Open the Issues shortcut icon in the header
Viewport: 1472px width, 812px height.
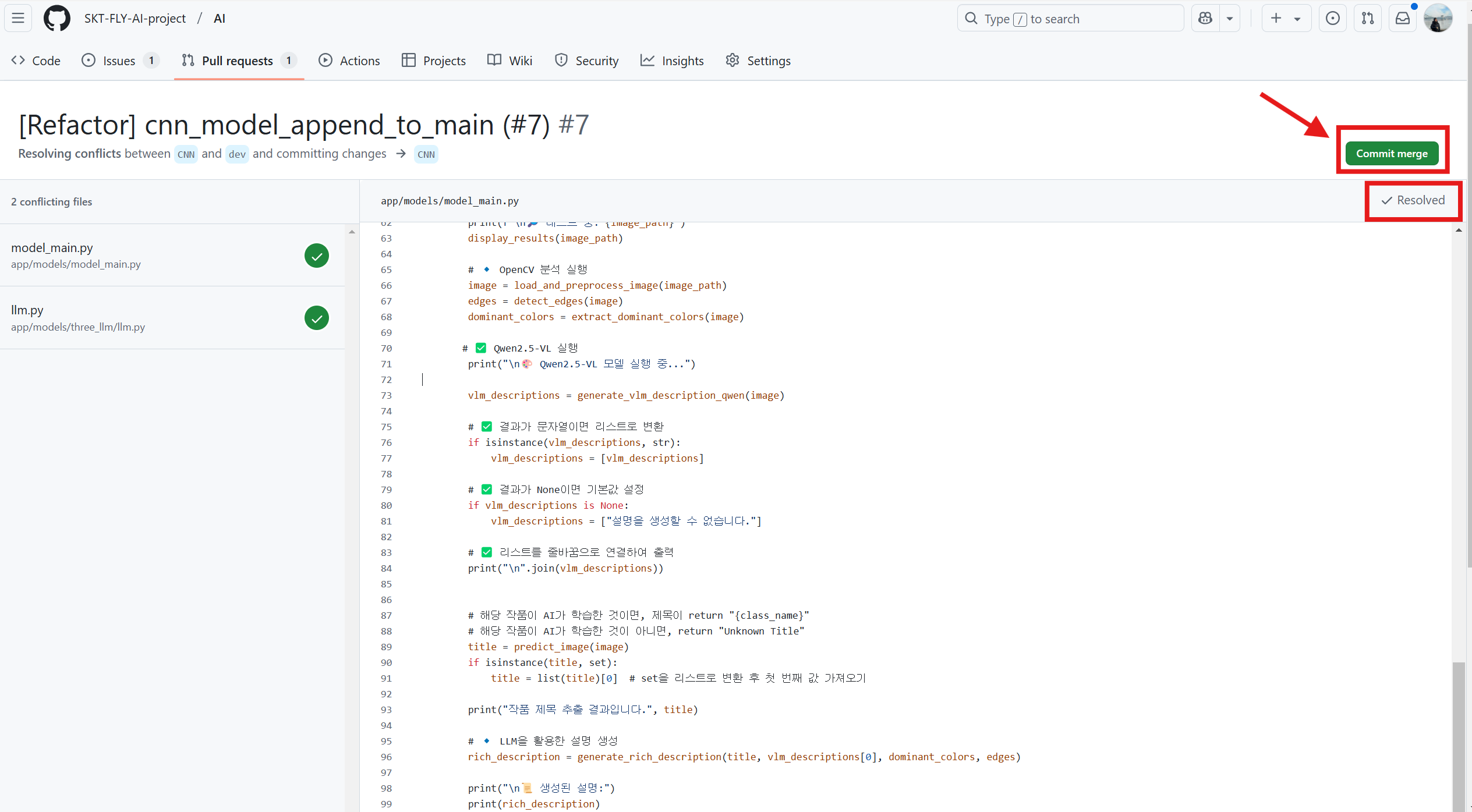click(1332, 19)
